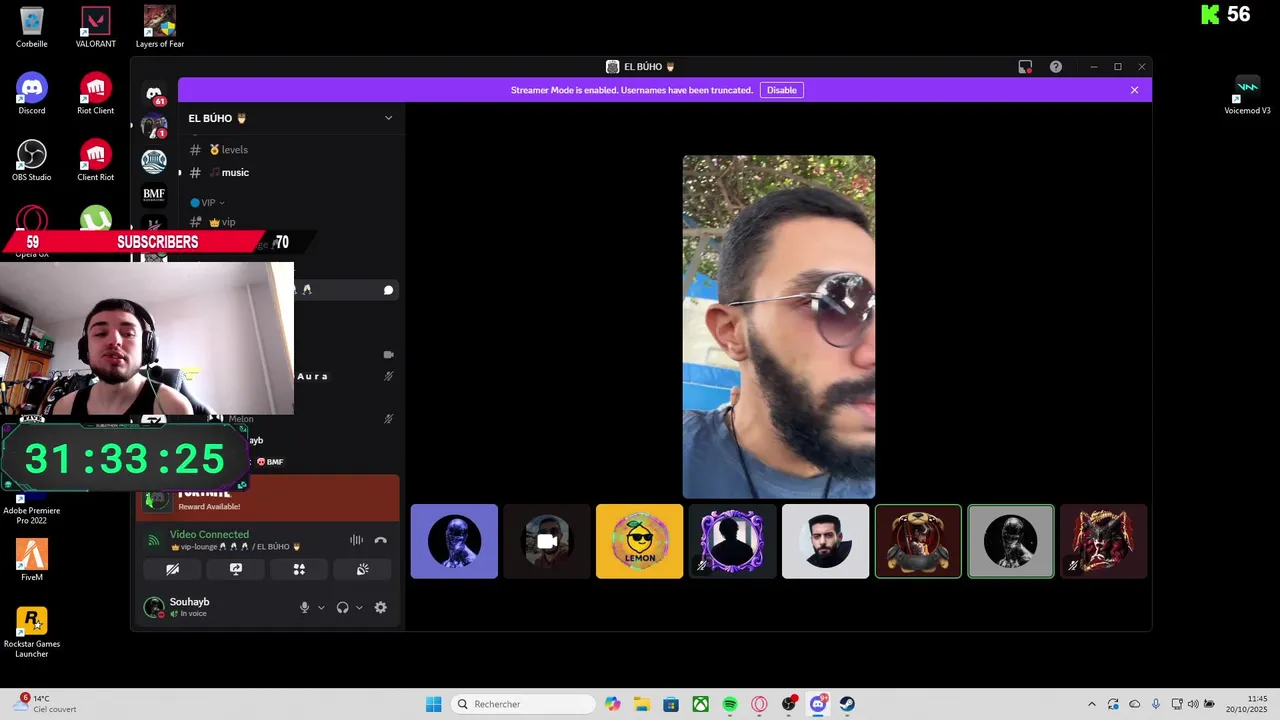Screen dimensions: 1280x720
Task: Expand microphone input options chevron
Action: (x=321, y=607)
